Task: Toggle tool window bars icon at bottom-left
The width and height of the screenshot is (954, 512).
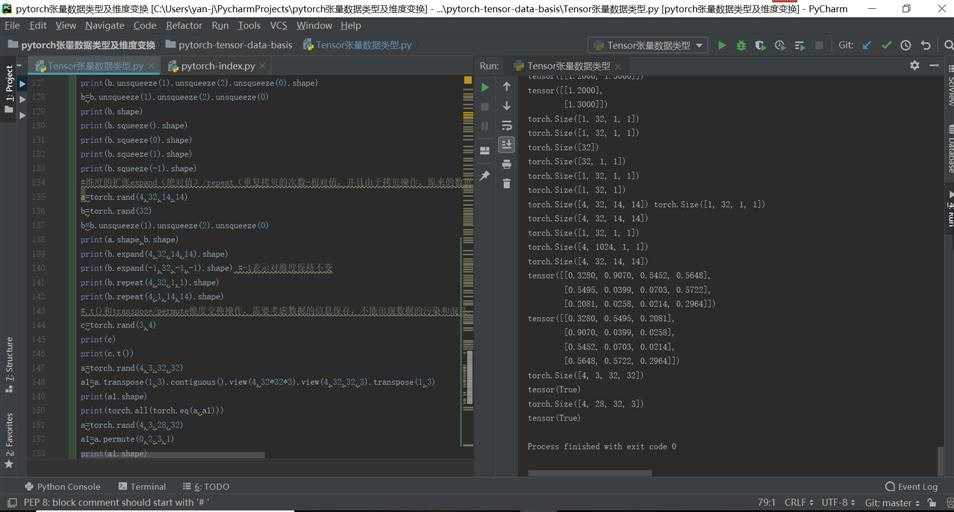Action: point(12,503)
